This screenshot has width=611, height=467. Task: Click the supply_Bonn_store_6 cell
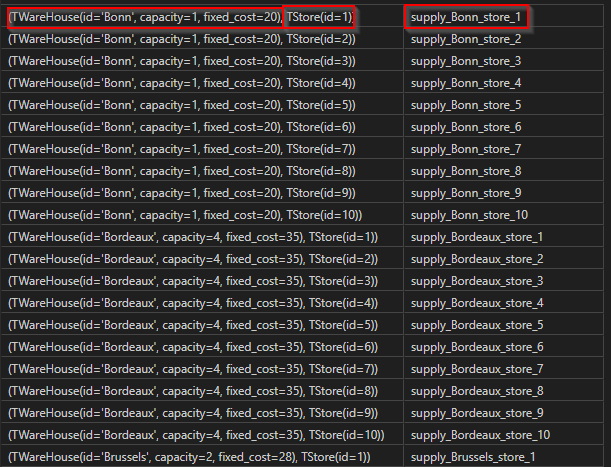(503, 127)
